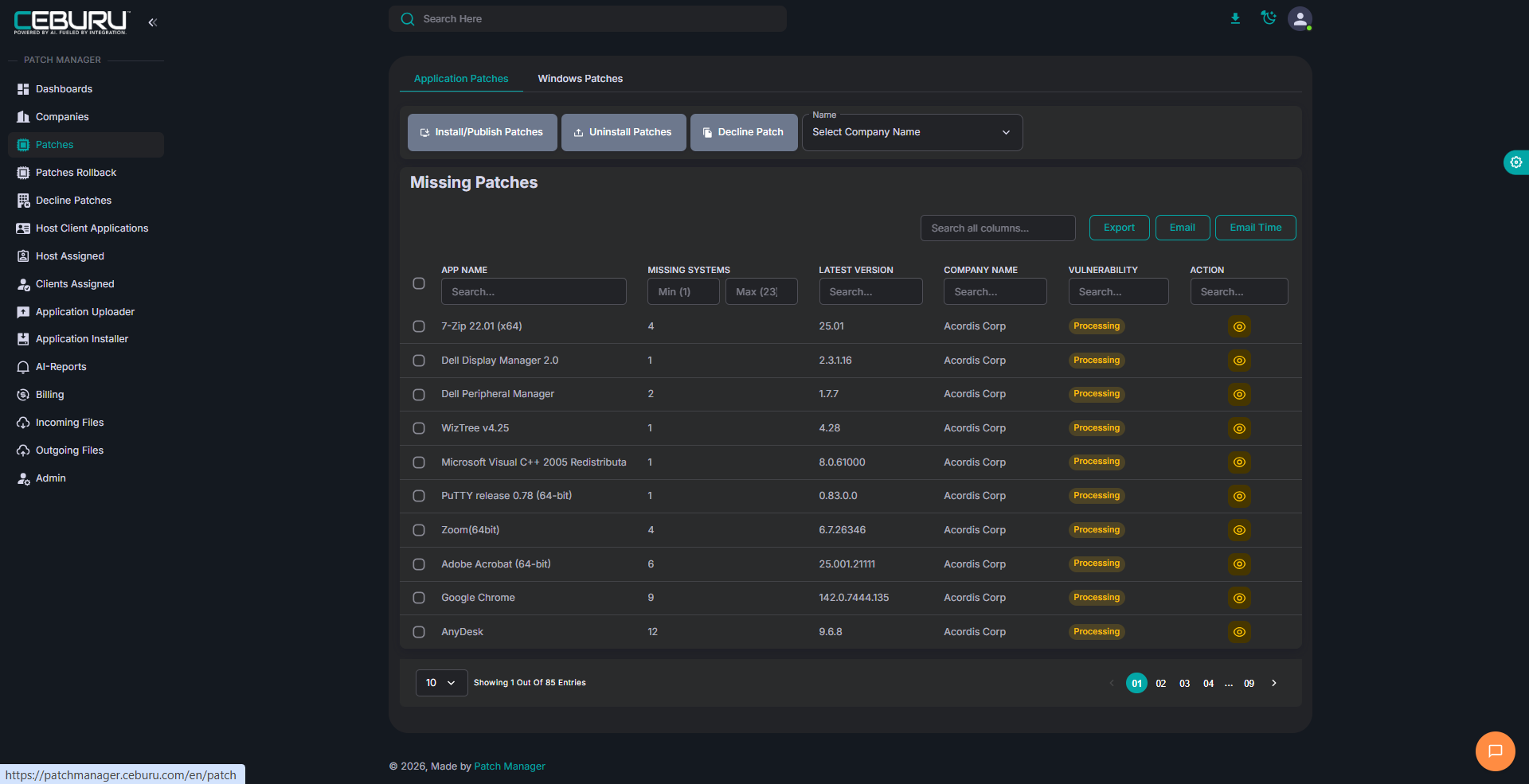The image size is (1529, 784).
Task: Open the Select Company Name dropdown
Action: coord(912,132)
